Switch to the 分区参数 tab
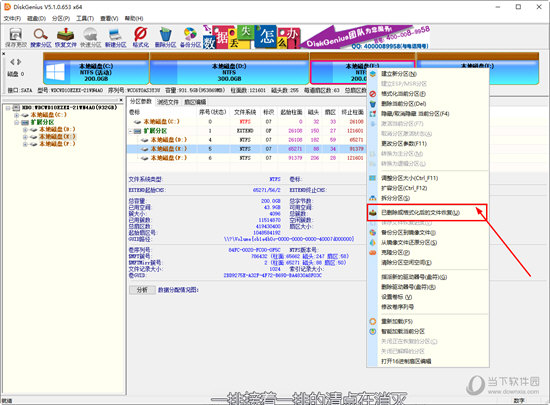Image resolution: width=550 pixels, height=405 pixels. (141, 102)
